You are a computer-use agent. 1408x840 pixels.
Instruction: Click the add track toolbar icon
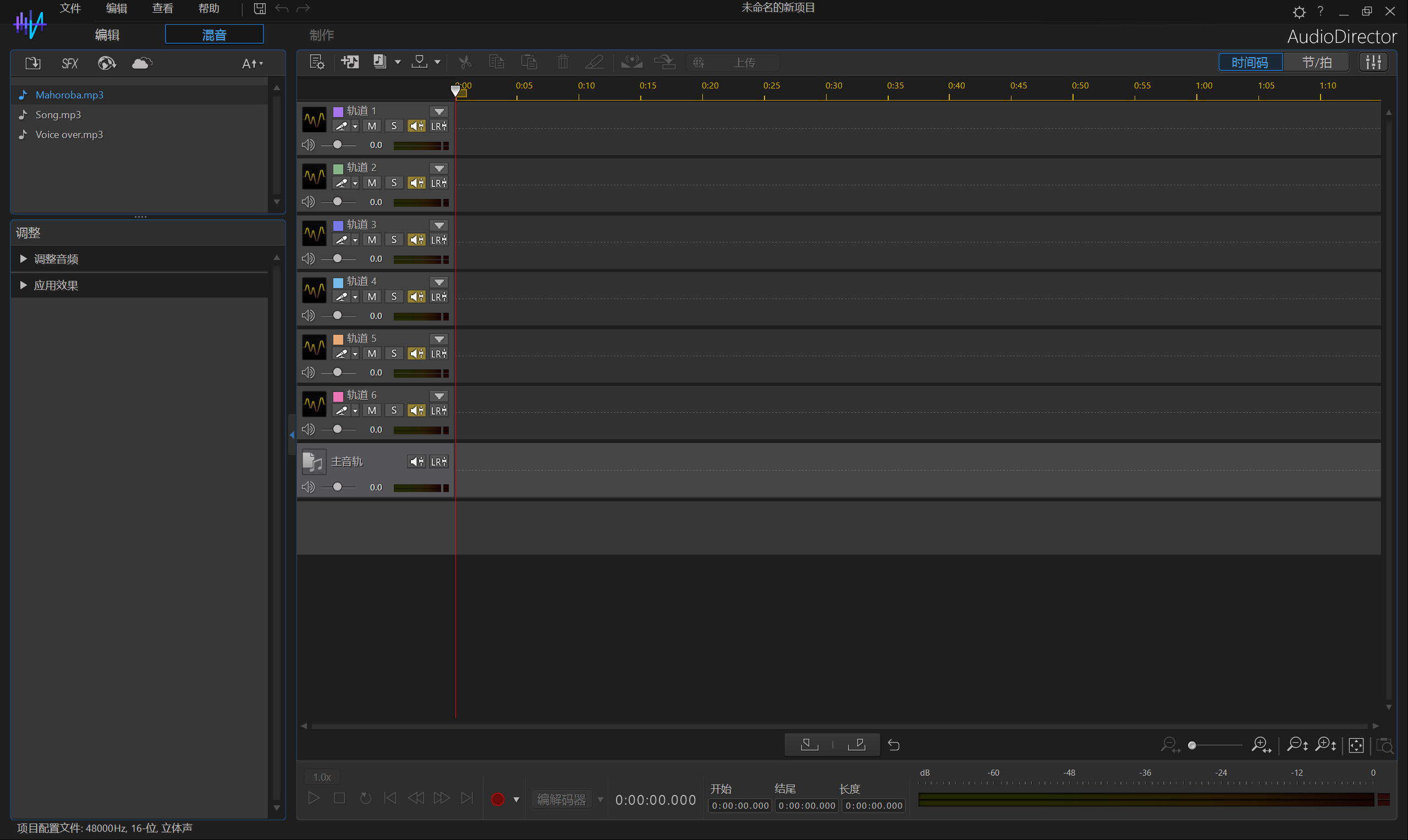[x=350, y=62]
